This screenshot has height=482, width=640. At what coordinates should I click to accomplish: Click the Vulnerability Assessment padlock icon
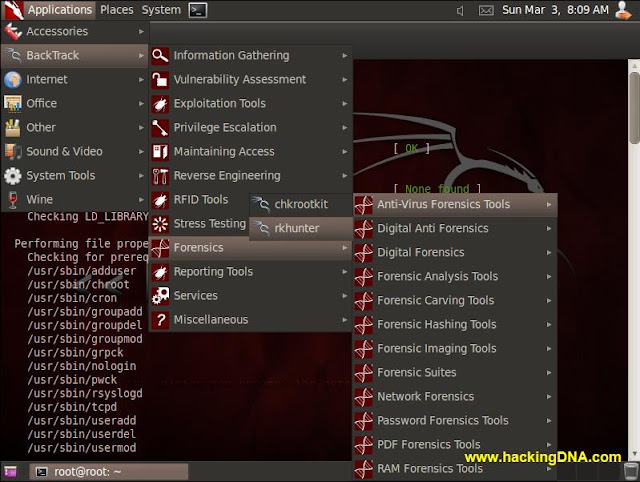(160, 80)
